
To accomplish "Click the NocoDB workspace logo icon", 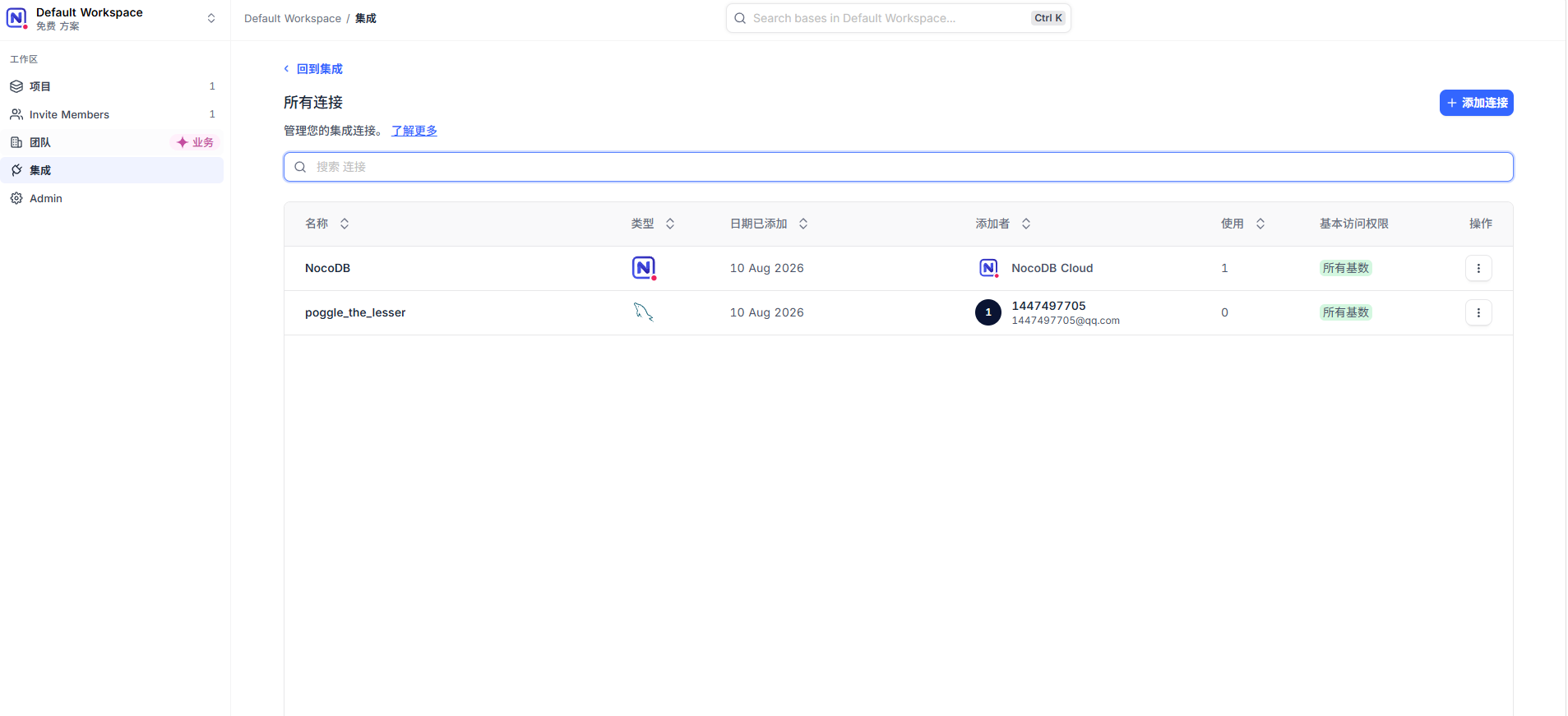I will [x=16, y=18].
